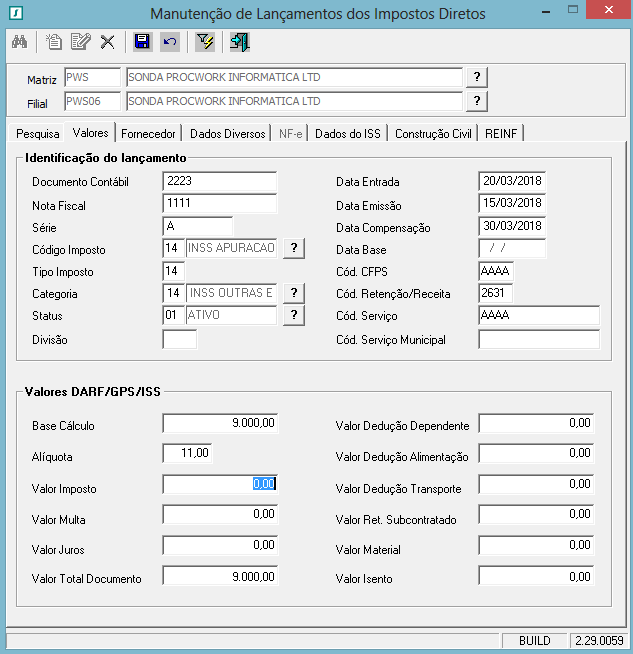
Task: Select the Construção Civil tab
Action: pyautogui.click(x=433, y=133)
